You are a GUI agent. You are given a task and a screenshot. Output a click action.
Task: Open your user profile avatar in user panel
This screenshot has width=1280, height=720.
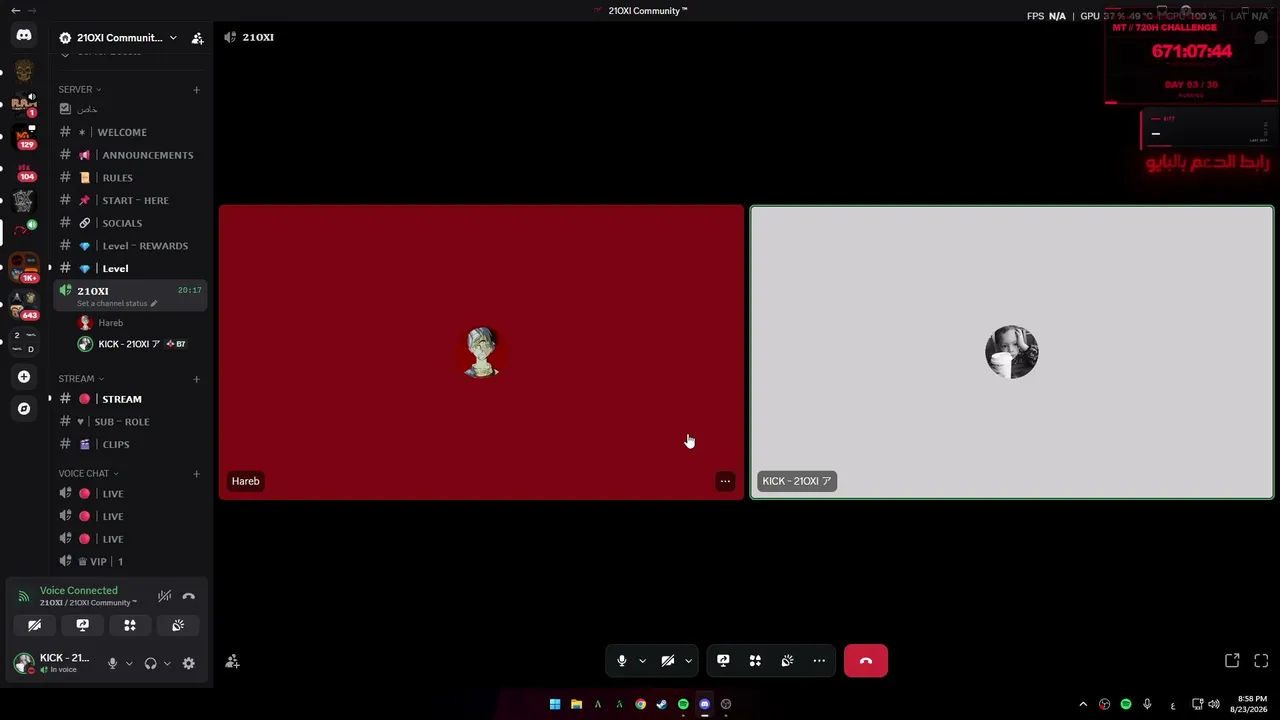(24, 662)
